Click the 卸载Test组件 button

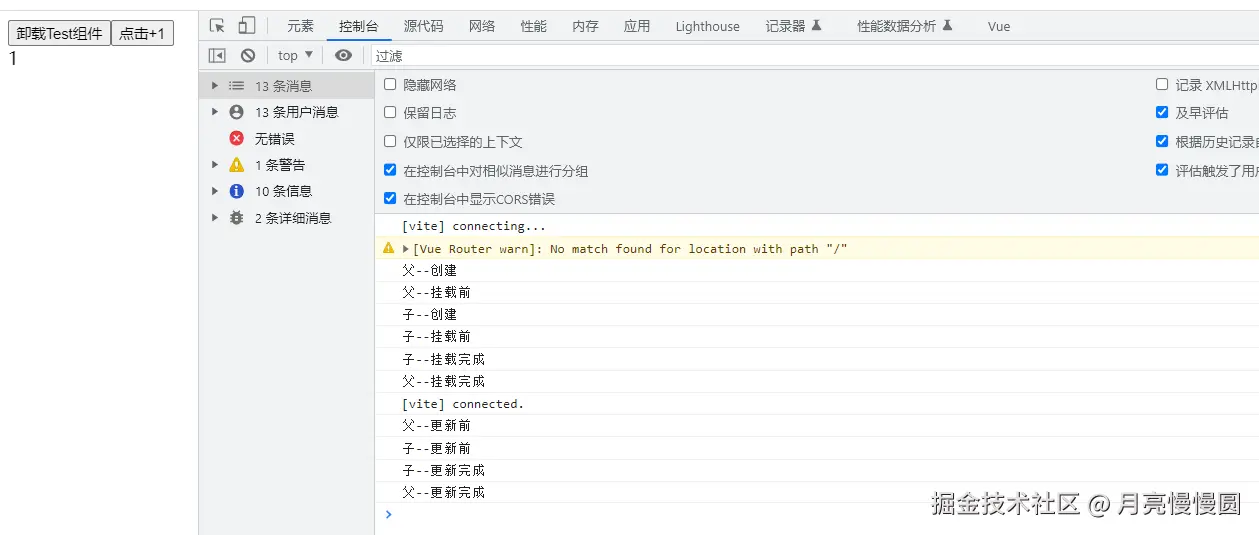tap(59, 33)
